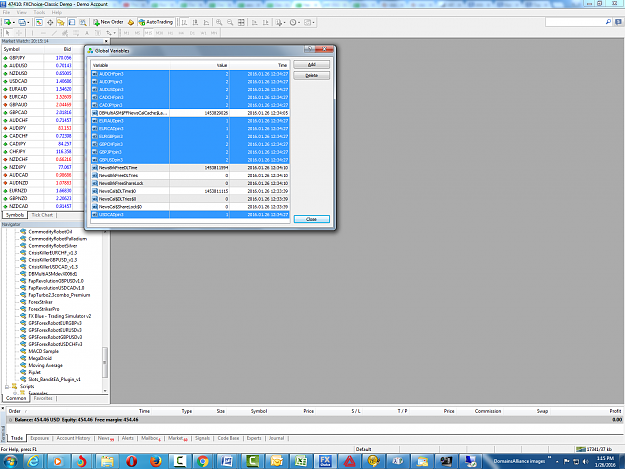Toggle the Terminal window icon
The height and width of the screenshot is (469, 625).
pyautogui.click(x=72, y=22)
